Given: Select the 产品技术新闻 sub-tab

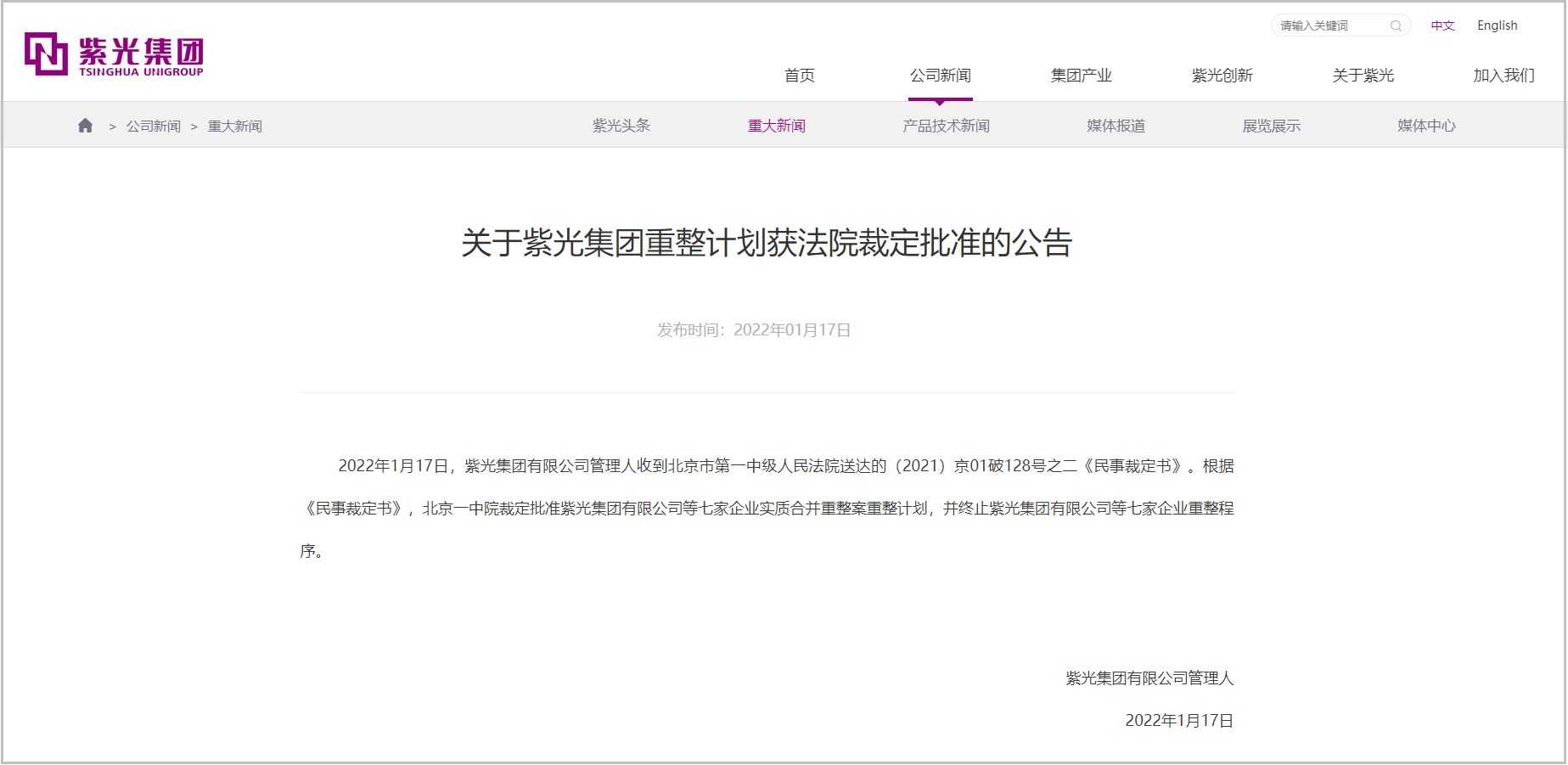Looking at the screenshot, I should 947,126.
